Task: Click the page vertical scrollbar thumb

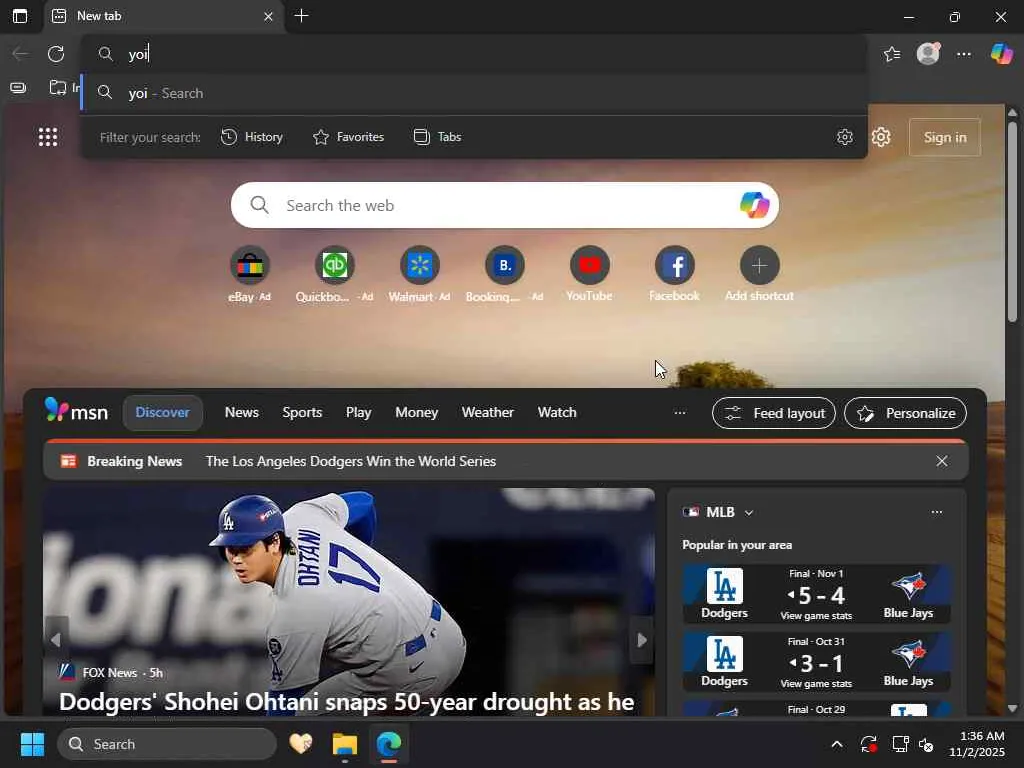Action: [1013, 222]
